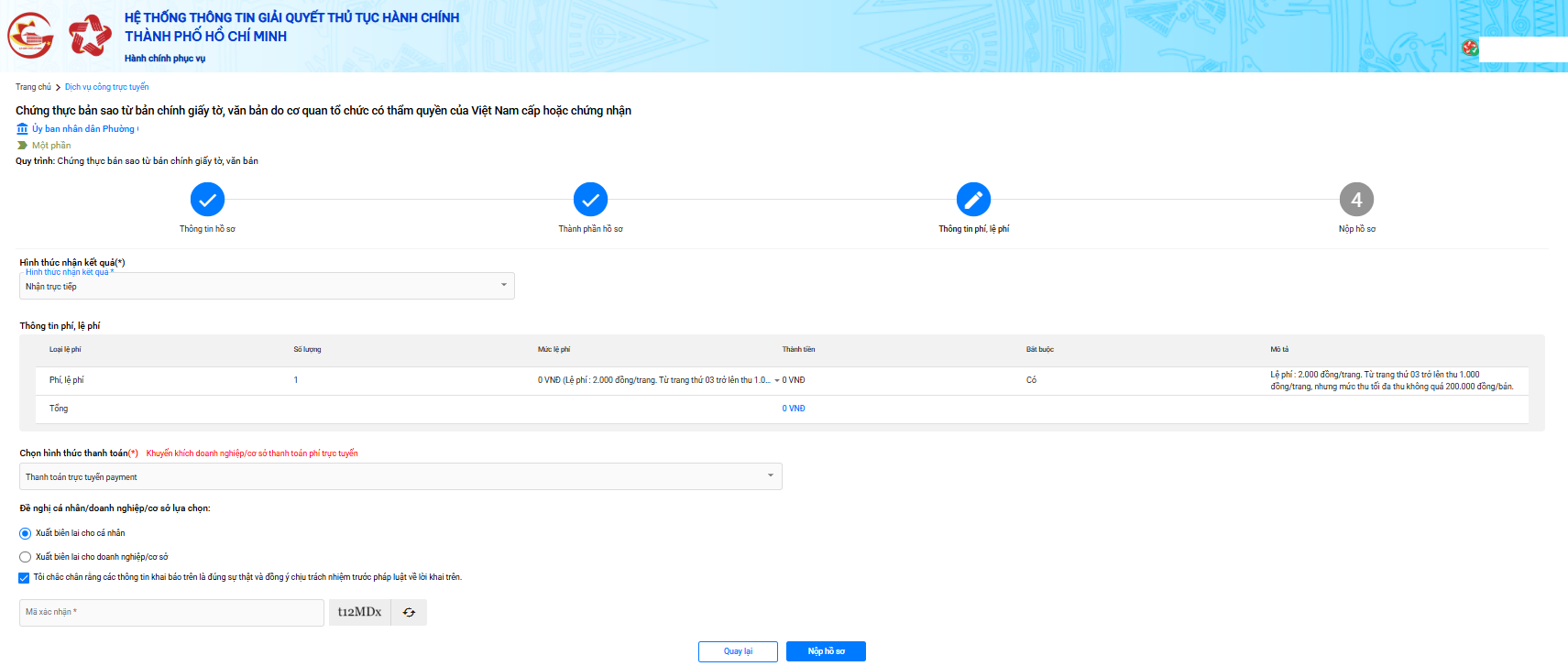Image resolution: width=1568 pixels, height=666 pixels.
Task: Open 'Hình thức nhận kết quả' dropdown
Action: pyautogui.click(x=266, y=286)
